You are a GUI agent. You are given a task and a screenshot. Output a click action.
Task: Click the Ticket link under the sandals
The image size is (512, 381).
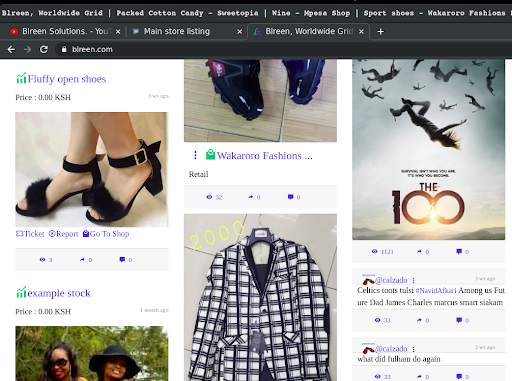(x=30, y=234)
